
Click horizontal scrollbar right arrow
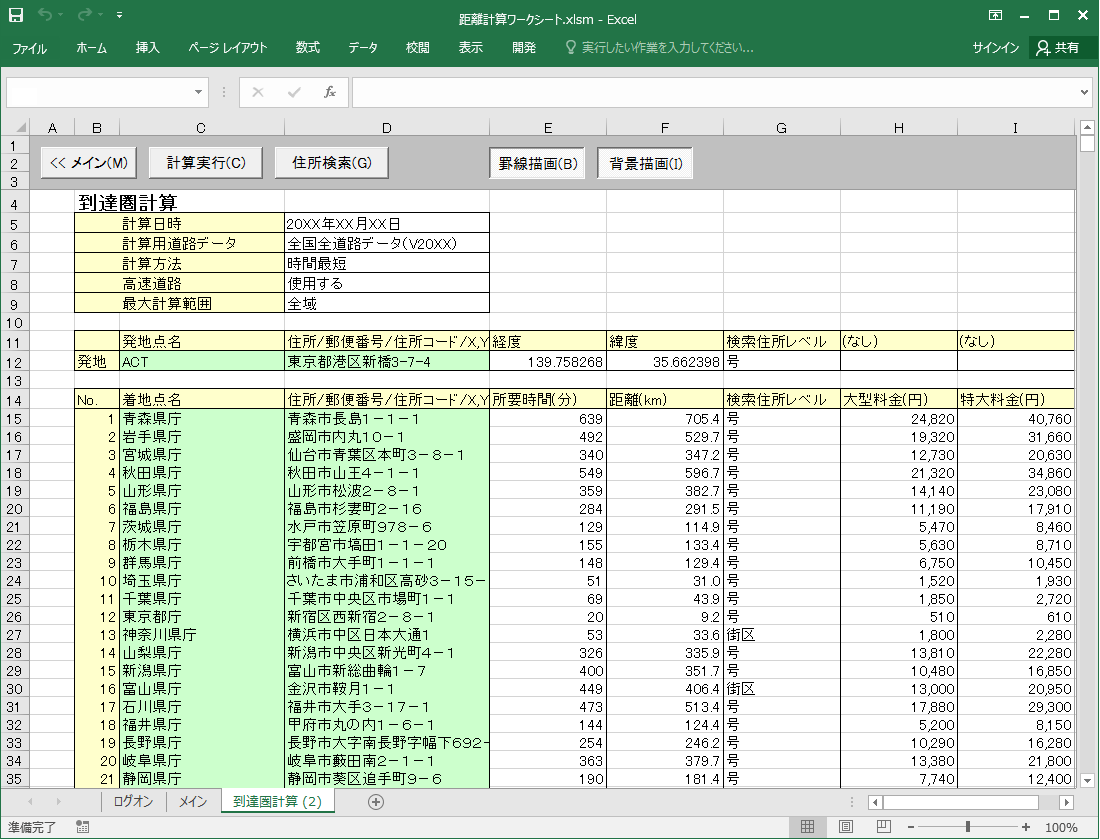point(1066,802)
